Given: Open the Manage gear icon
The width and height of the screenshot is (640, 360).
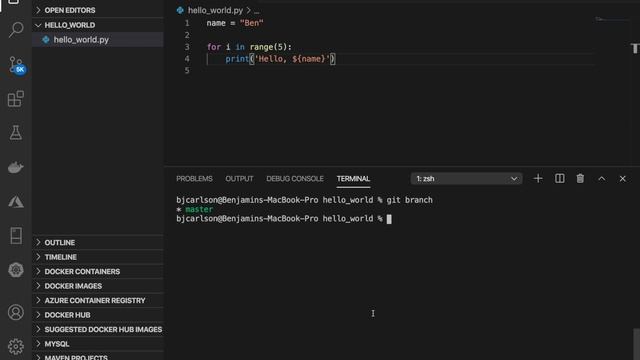Looking at the screenshot, I should tap(16, 347).
